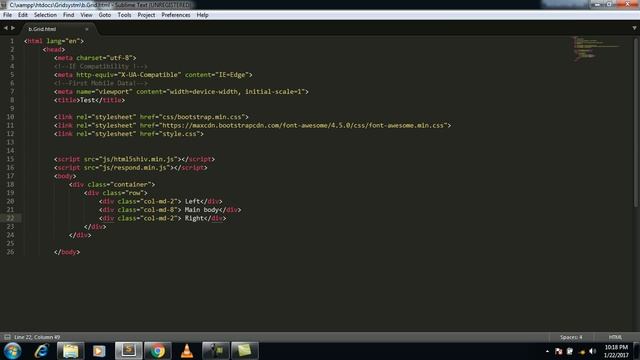
Task: Open the Tools menu
Action: pos(124,15)
